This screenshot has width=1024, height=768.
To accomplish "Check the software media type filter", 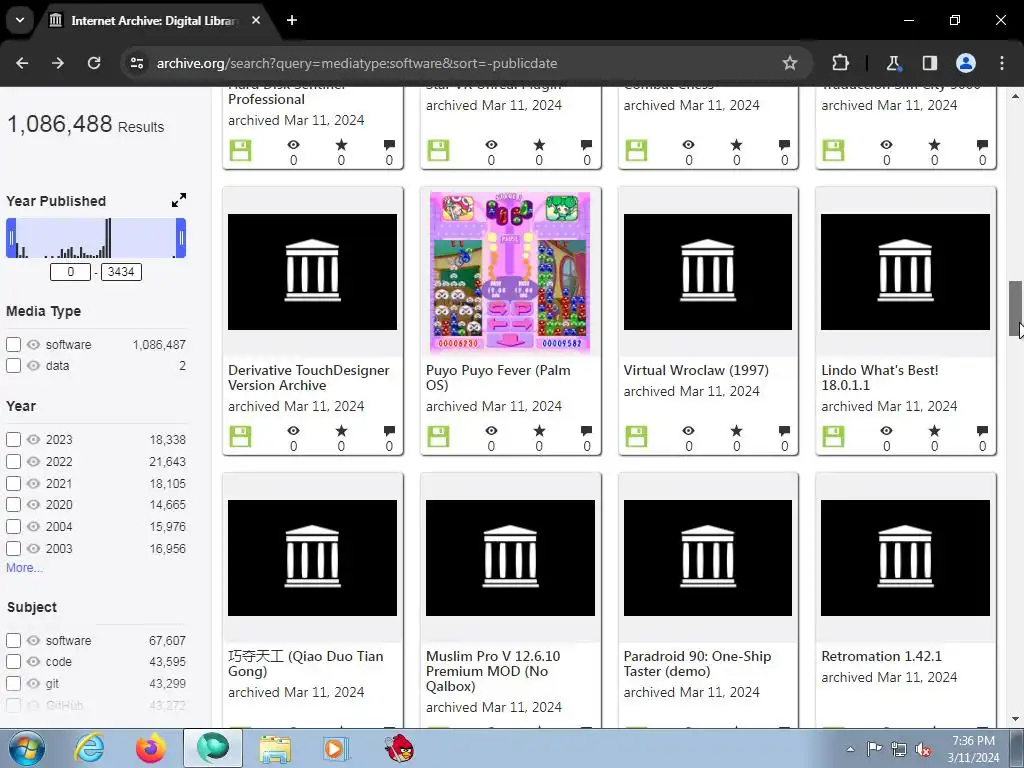I will point(13,344).
